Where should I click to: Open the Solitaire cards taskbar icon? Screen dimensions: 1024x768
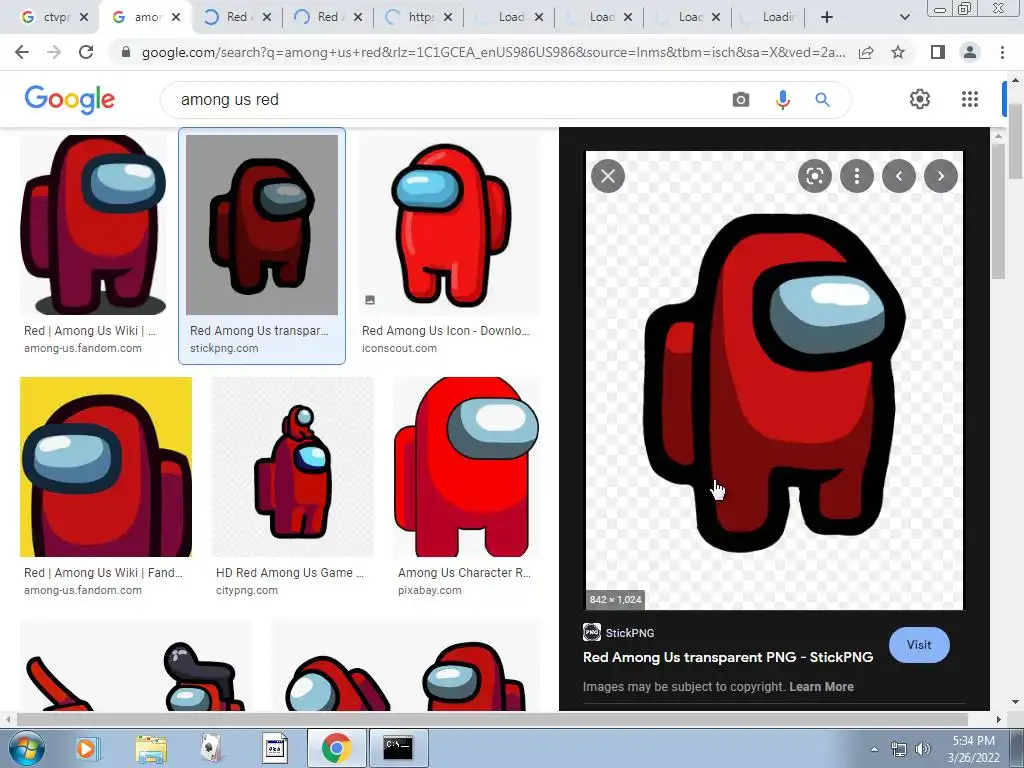(210, 748)
